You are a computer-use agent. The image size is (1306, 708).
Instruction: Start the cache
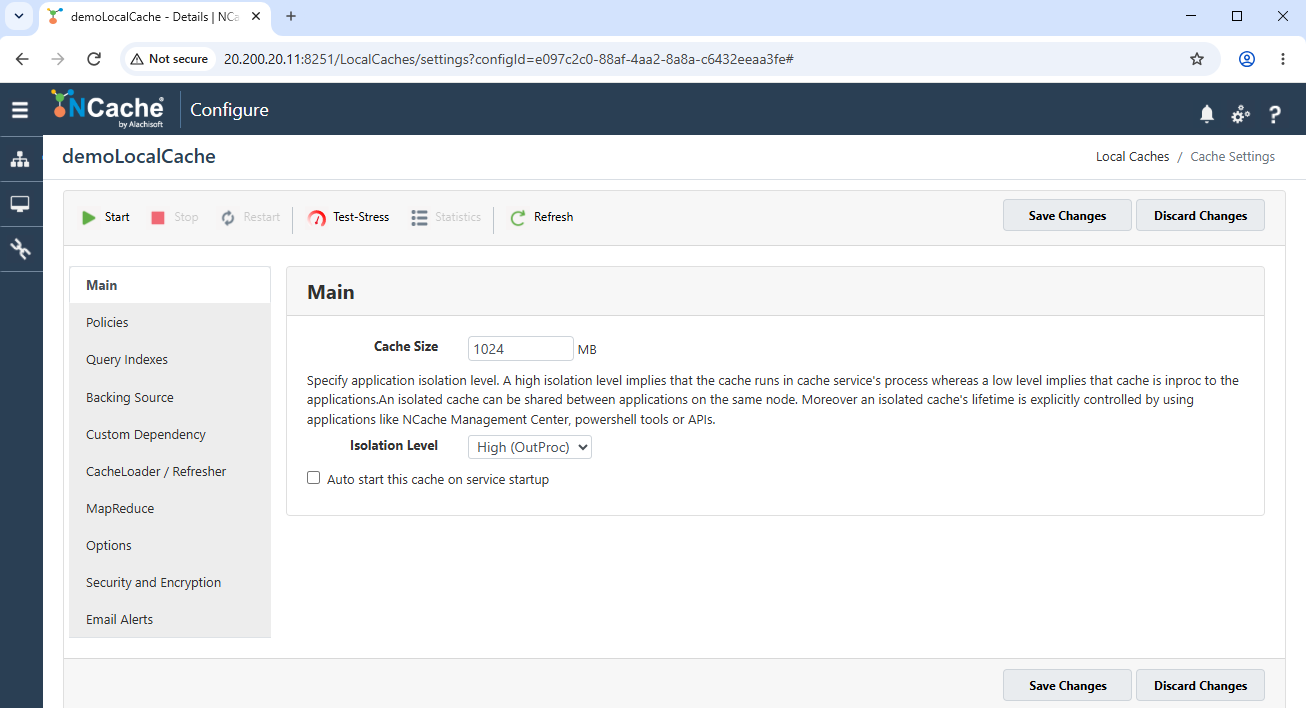pos(105,217)
